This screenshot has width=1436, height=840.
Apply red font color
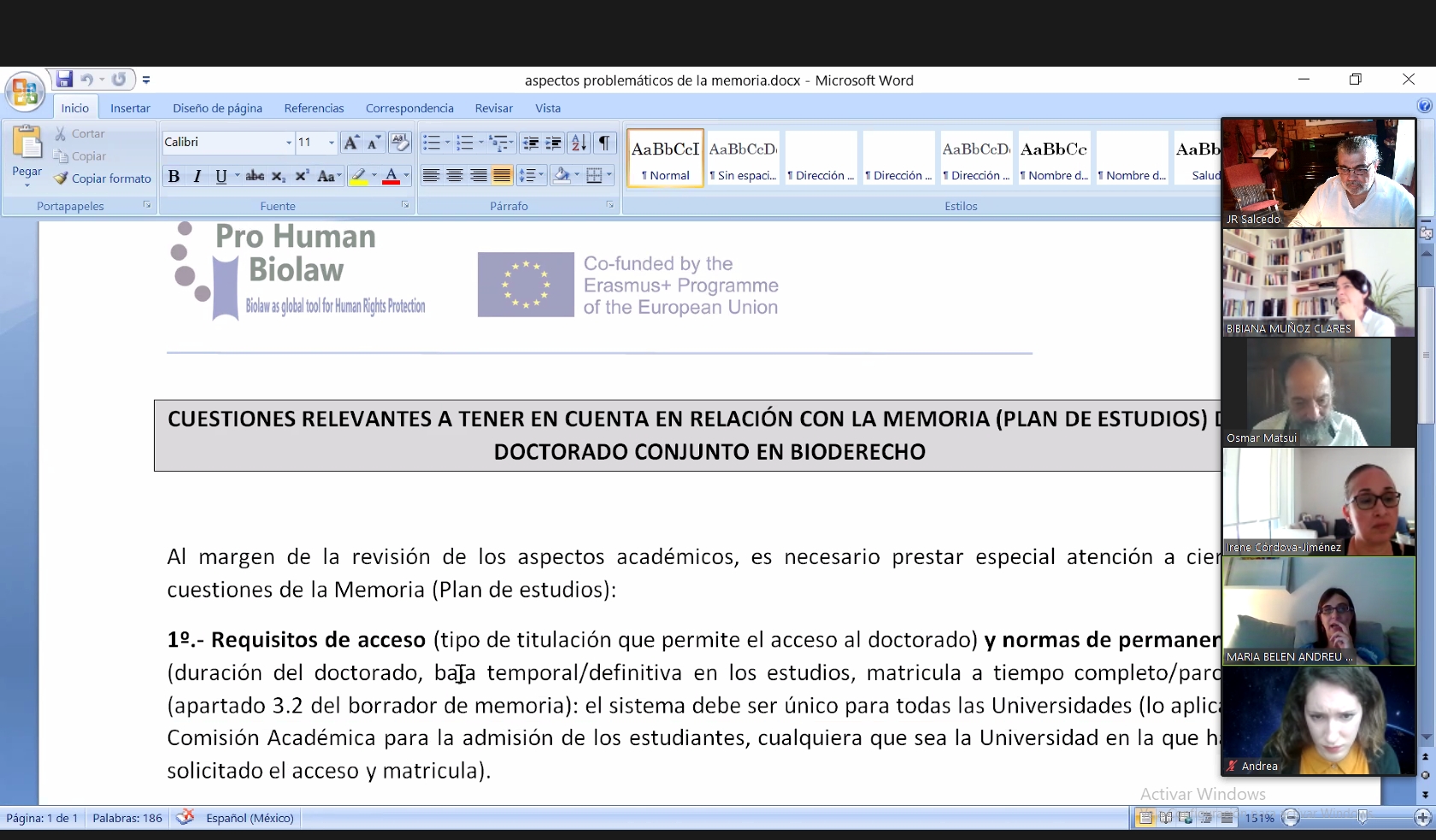point(391,176)
